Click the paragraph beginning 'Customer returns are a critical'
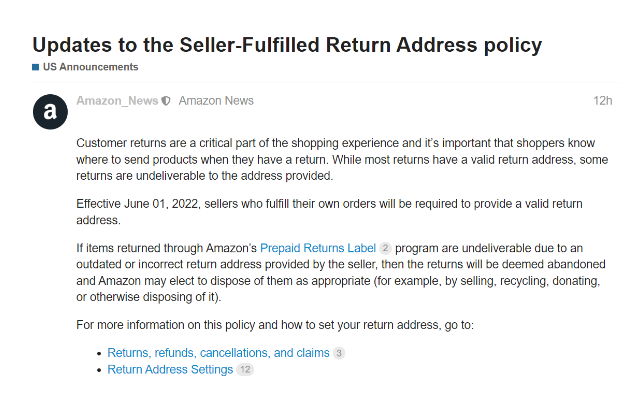The height and width of the screenshot is (400, 640). pyautogui.click(x=342, y=160)
